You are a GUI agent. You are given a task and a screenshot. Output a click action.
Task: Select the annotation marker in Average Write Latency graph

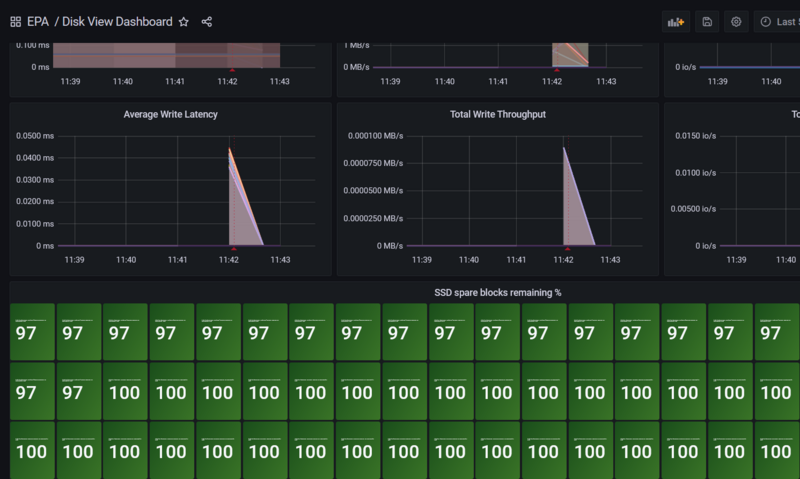pos(234,248)
